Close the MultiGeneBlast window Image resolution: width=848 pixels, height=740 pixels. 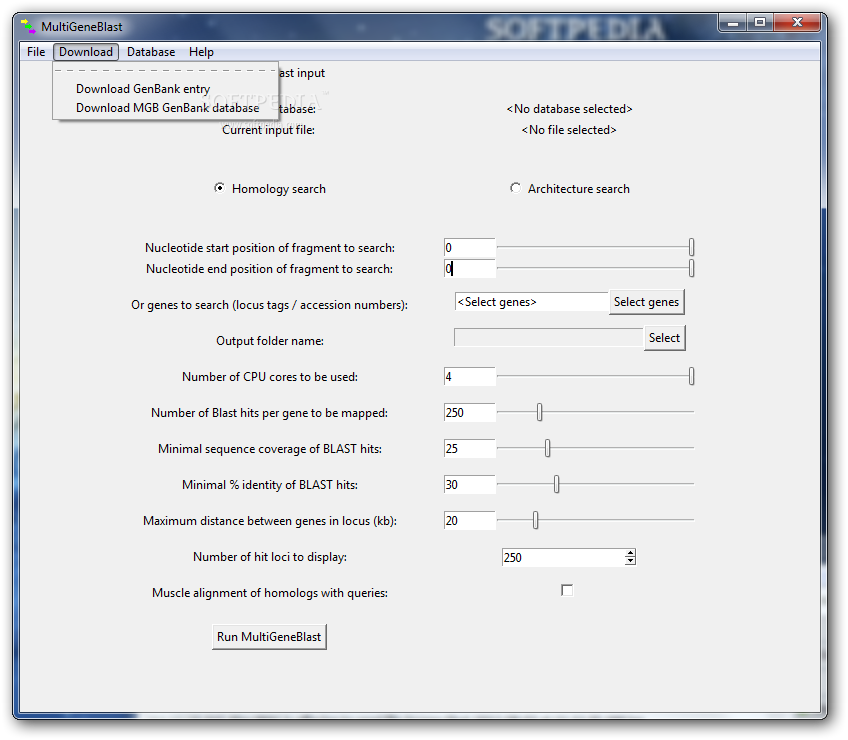797,22
